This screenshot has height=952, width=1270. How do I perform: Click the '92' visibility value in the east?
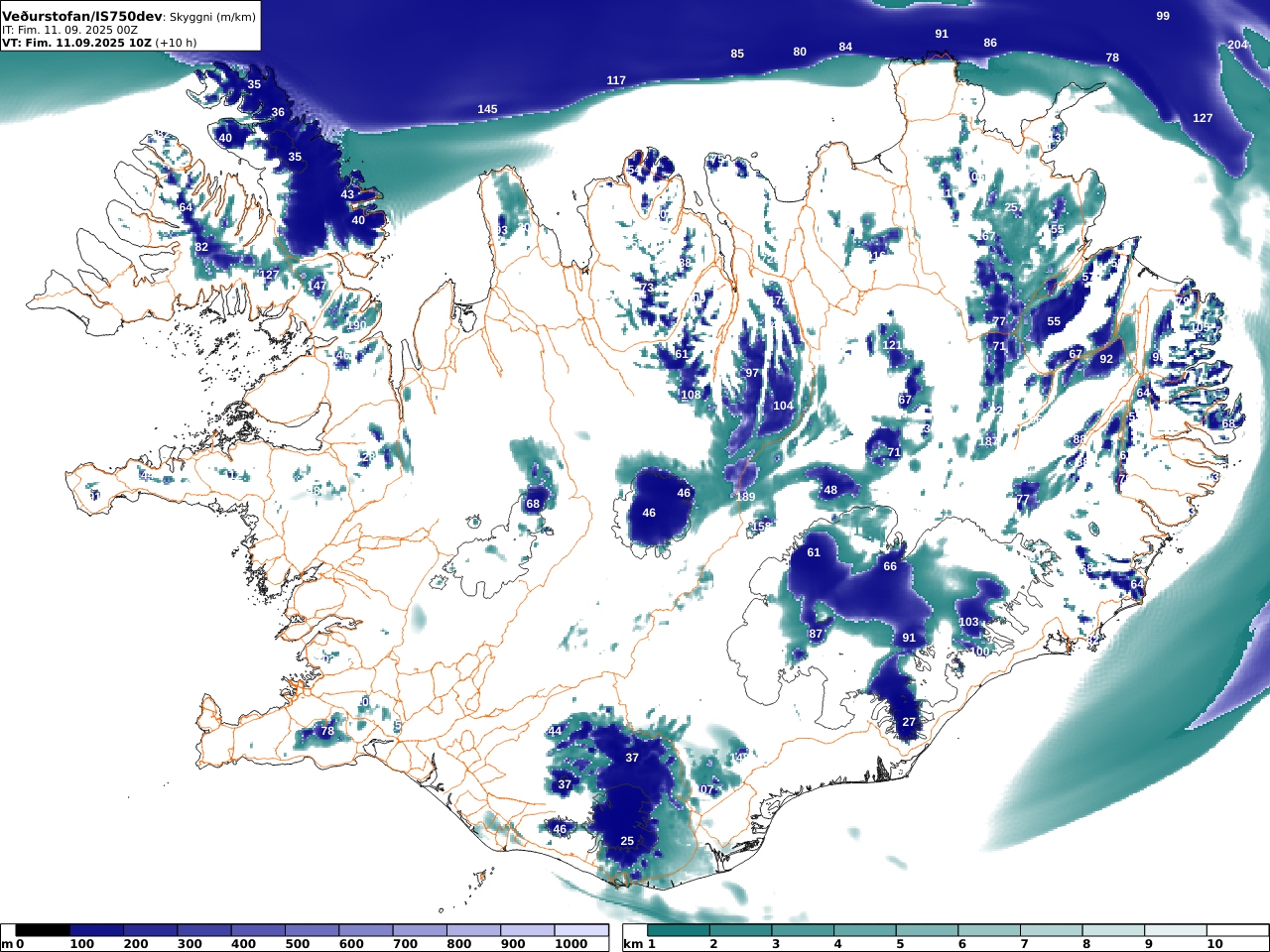coord(1106,359)
